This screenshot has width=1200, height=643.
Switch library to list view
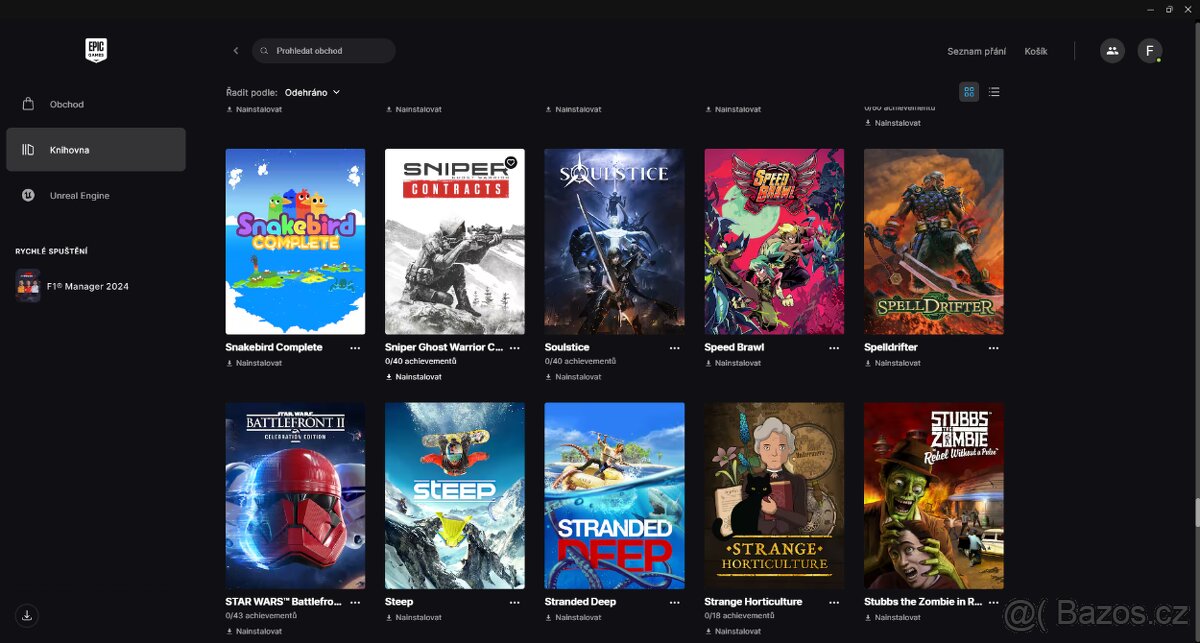pyautogui.click(x=994, y=91)
